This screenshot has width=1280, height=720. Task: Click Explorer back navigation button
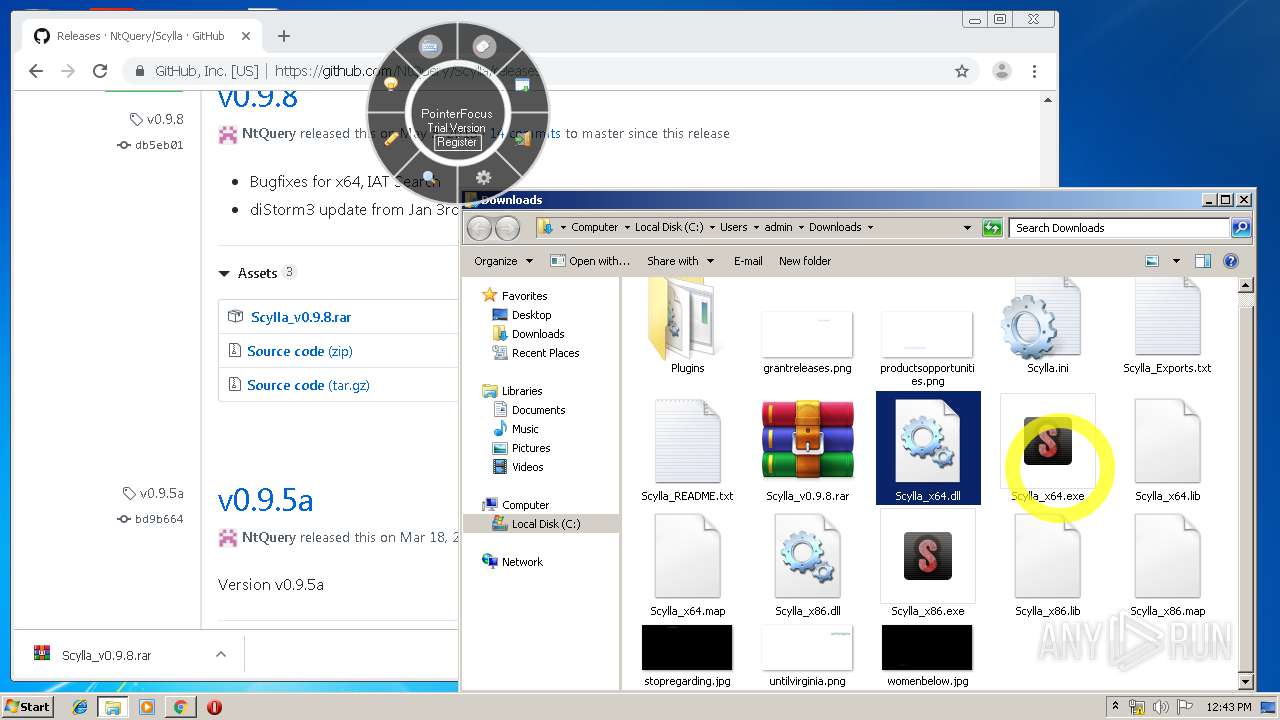click(x=479, y=228)
